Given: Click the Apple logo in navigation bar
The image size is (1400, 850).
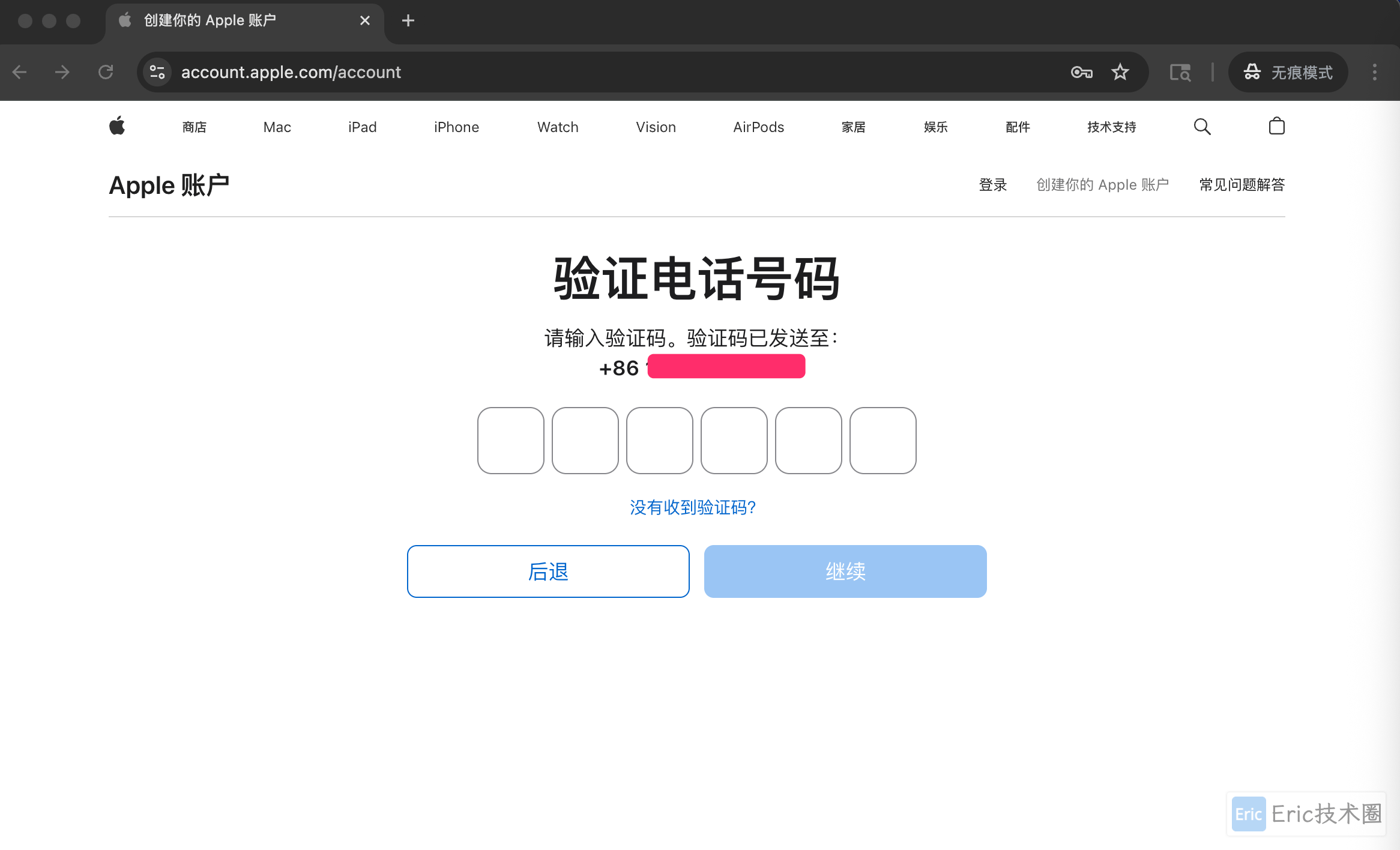Looking at the screenshot, I should pos(117,126).
